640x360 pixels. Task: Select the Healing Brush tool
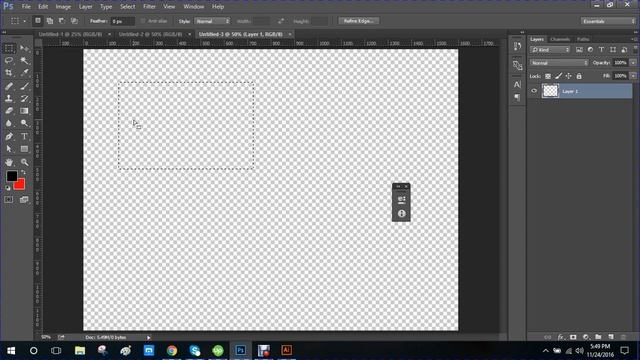[9, 86]
